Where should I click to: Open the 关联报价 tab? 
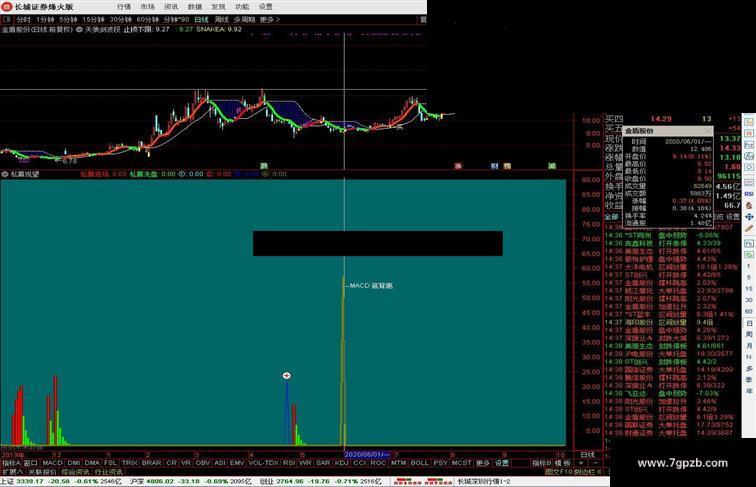42,472
